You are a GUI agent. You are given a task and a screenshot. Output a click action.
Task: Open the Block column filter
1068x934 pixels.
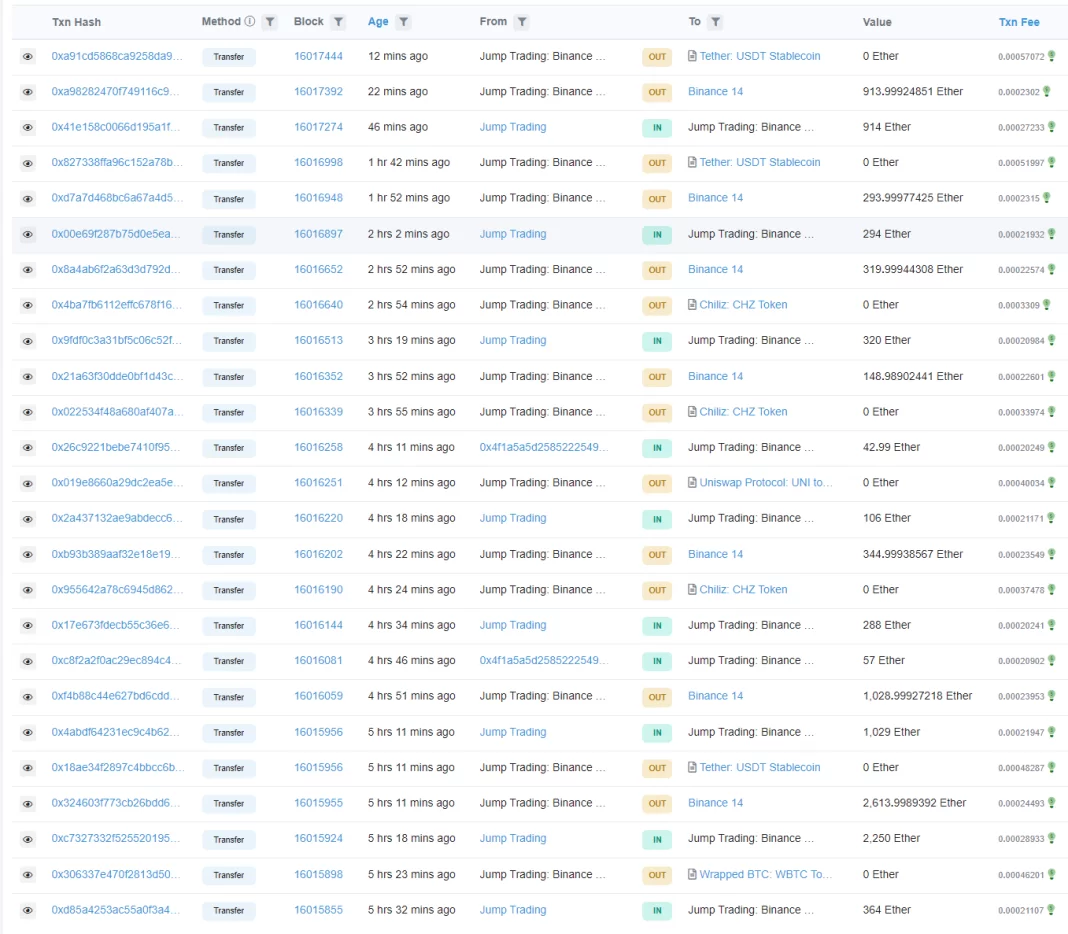pos(338,22)
